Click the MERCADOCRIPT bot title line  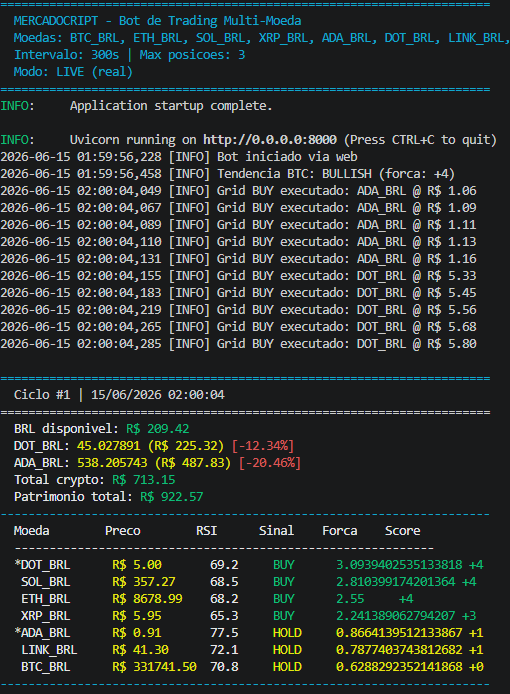point(157,21)
